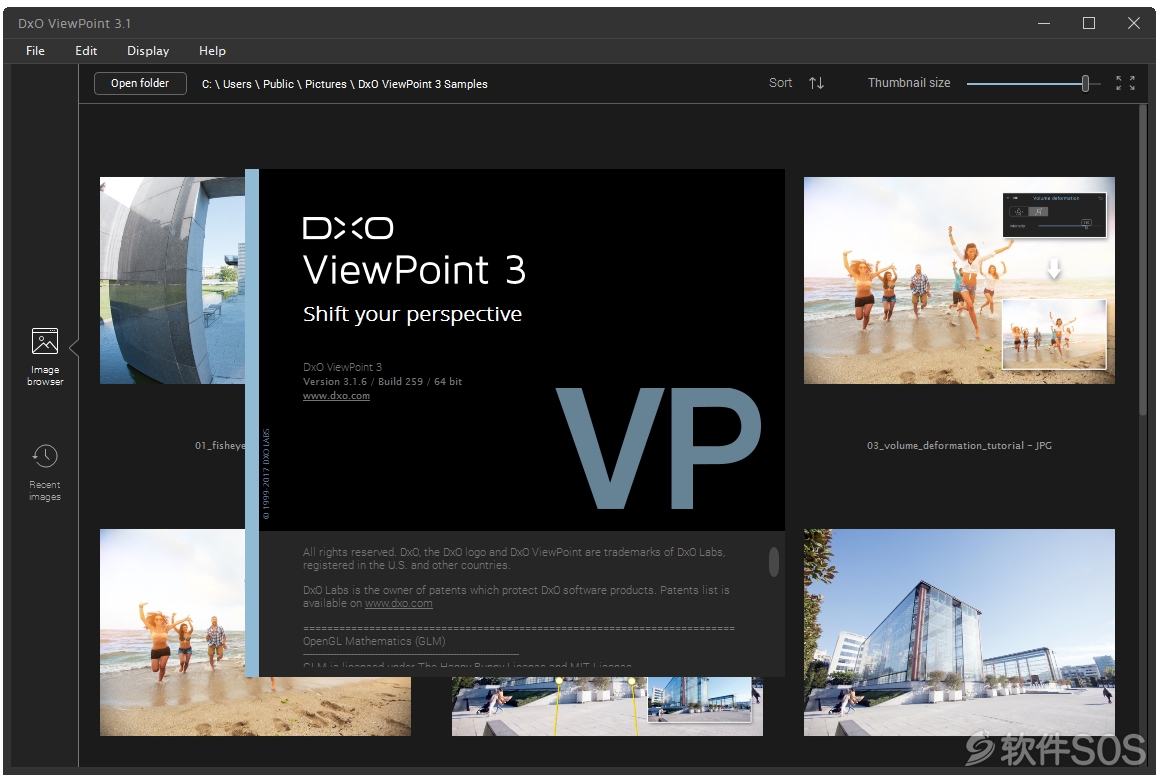Click the Sort label
Viewport: 1163px width, 779px height.
click(x=780, y=83)
